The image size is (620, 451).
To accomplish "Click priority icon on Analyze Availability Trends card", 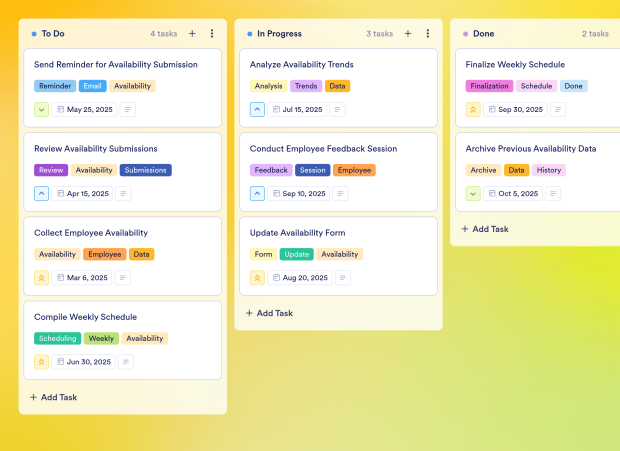I will (257, 109).
